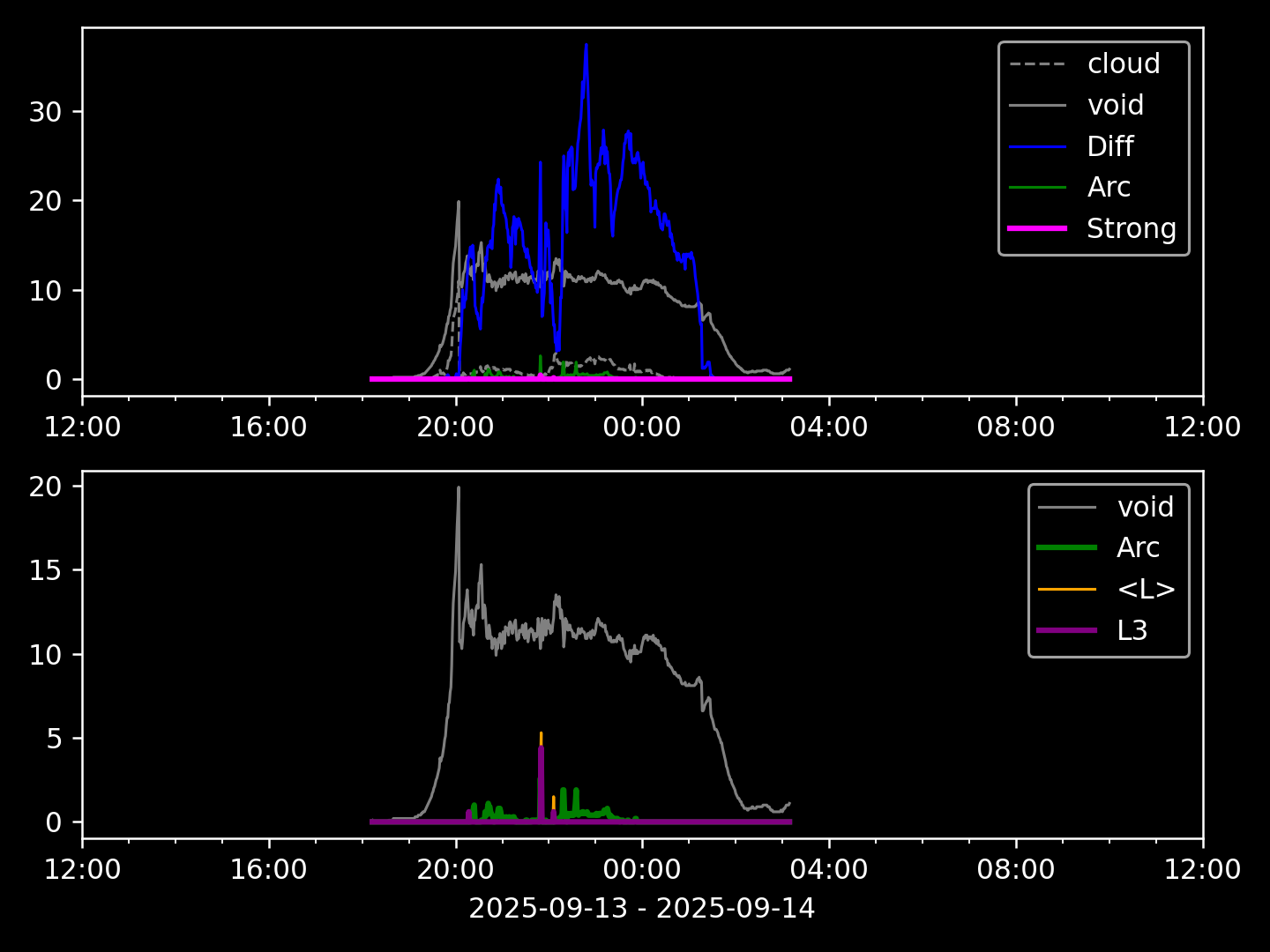The height and width of the screenshot is (952, 1270).
Task: Click the '<L>' legend entry in lower chart
Action: point(1146,589)
